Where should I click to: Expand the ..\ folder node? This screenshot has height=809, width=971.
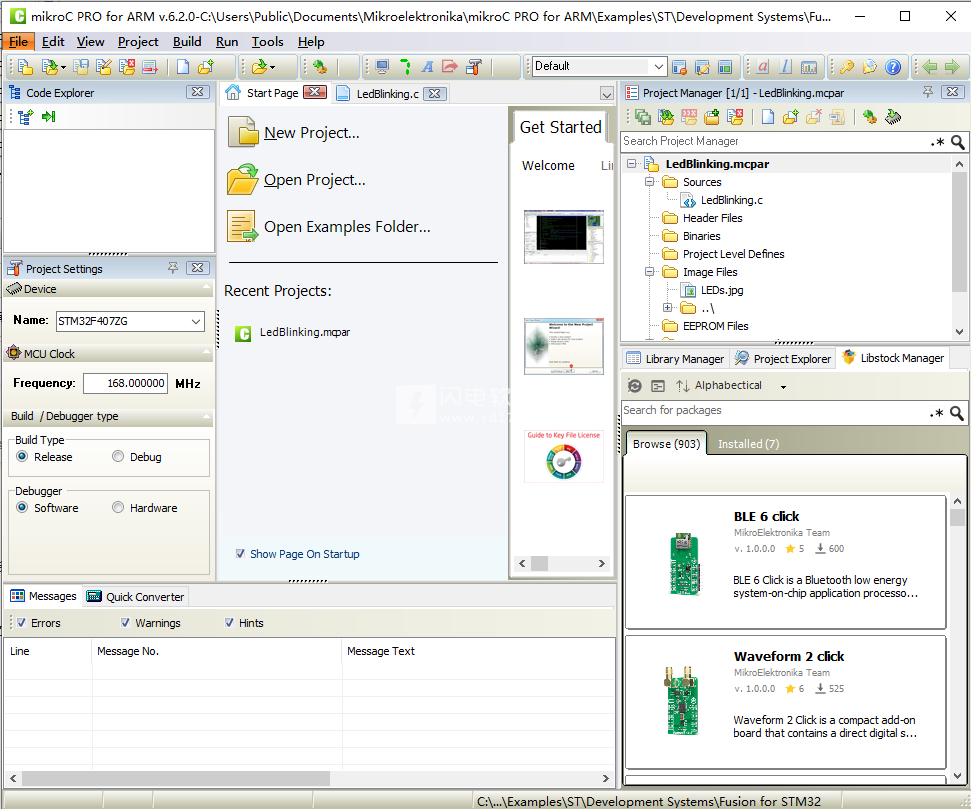click(668, 307)
